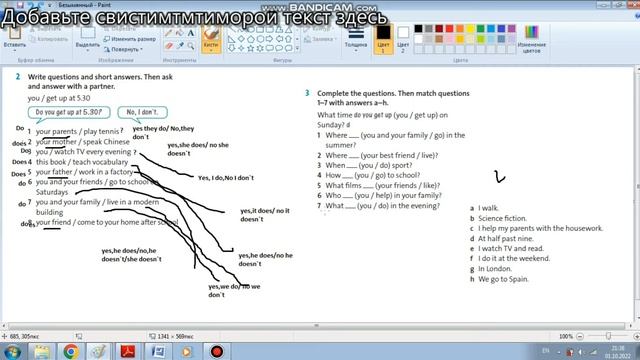This screenshot has height=360, width=640.
Task: Open the Вставить dropdown arrow
Action: (x=15, y=51)
